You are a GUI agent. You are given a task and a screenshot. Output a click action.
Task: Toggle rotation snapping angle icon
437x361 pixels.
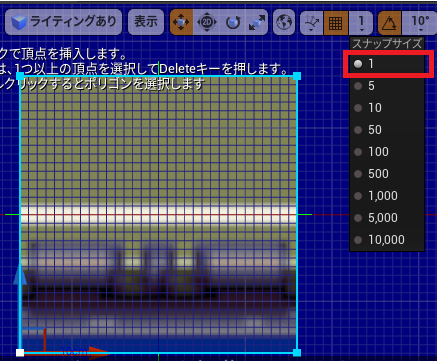(x=390, y=22)
